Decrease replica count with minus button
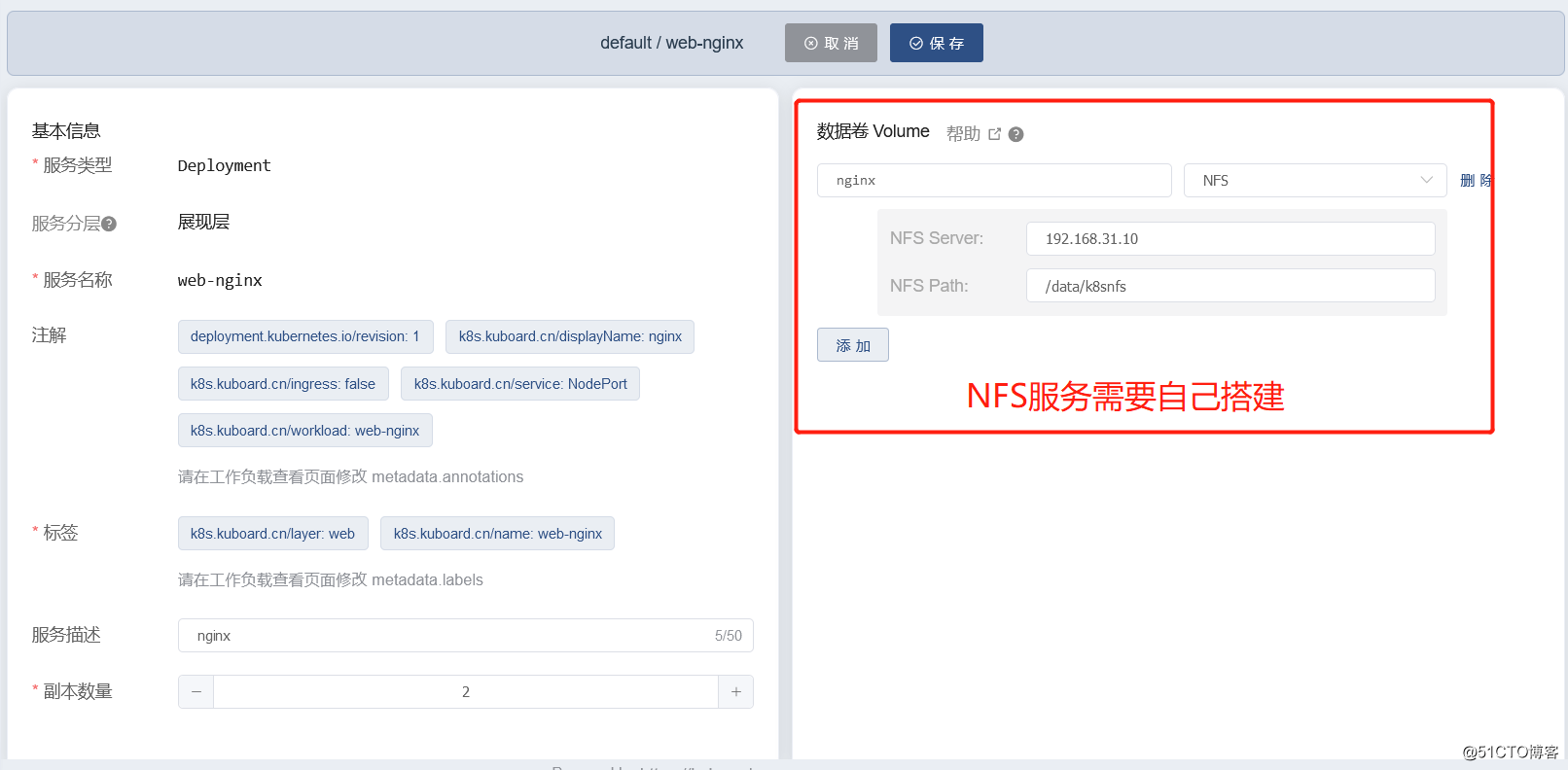 point(196,691)
